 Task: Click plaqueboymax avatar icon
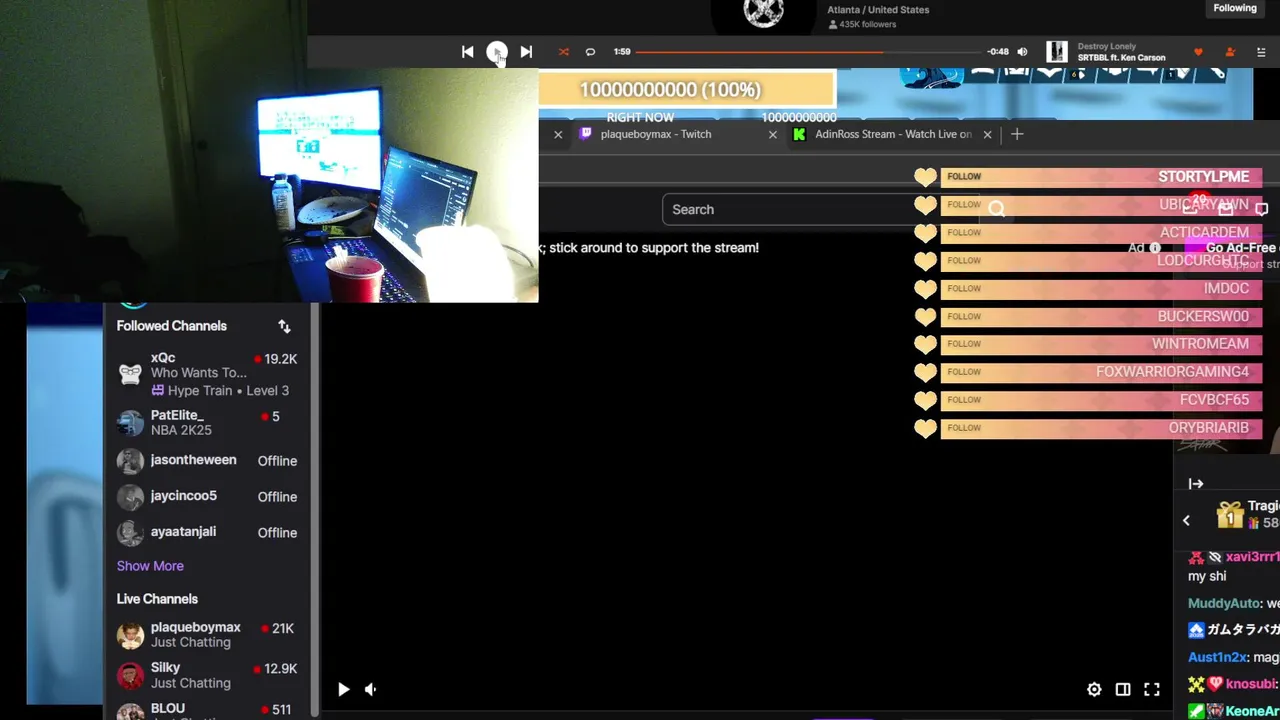(130, 635)
